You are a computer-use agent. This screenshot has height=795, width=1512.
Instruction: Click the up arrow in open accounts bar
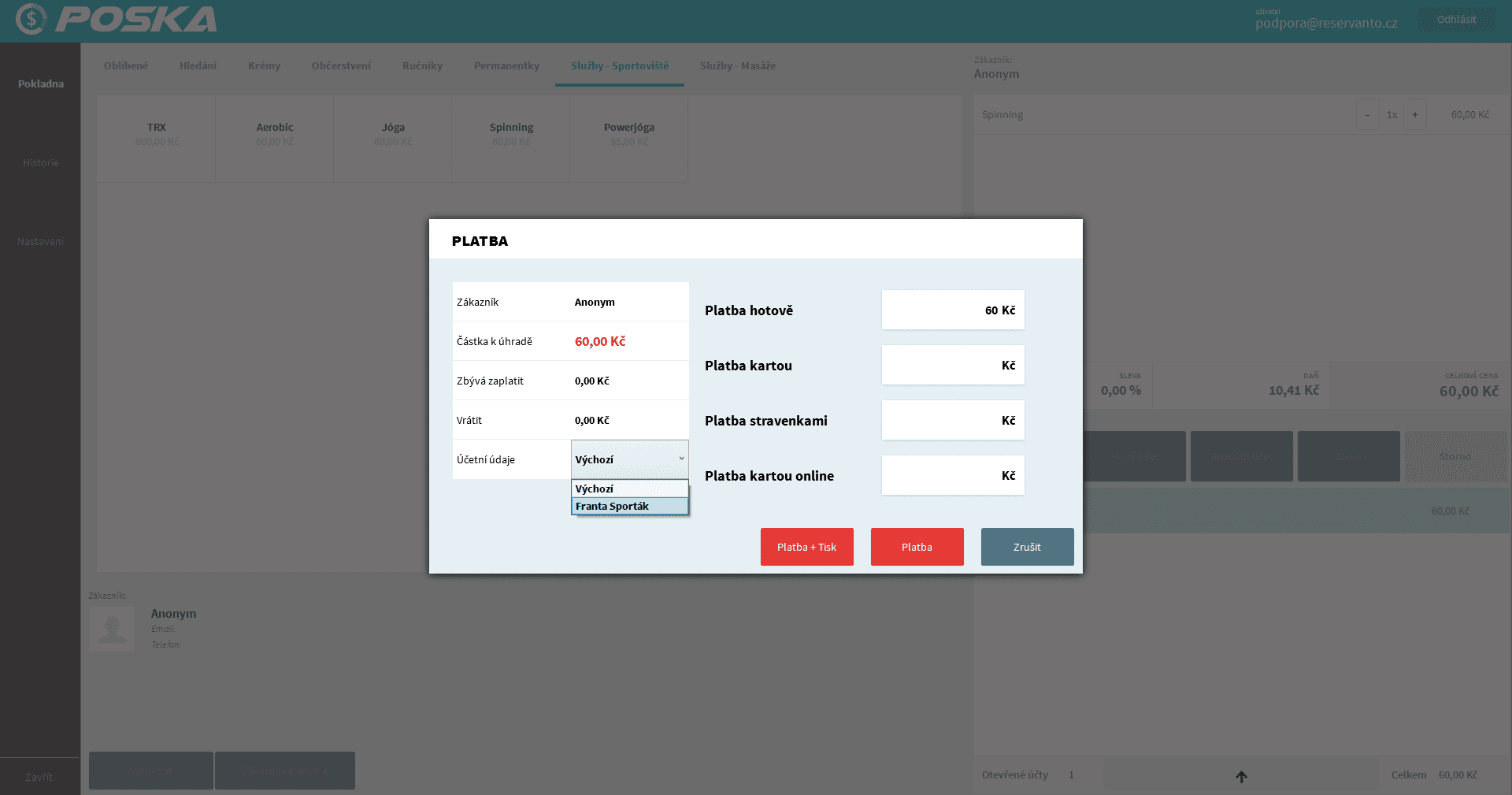tap(1241, 776)
